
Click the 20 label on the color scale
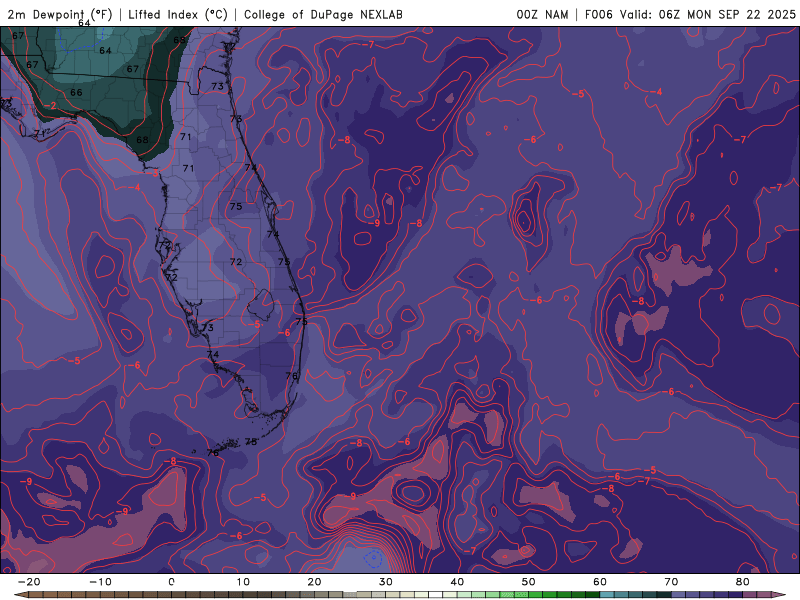pos(314,582)
